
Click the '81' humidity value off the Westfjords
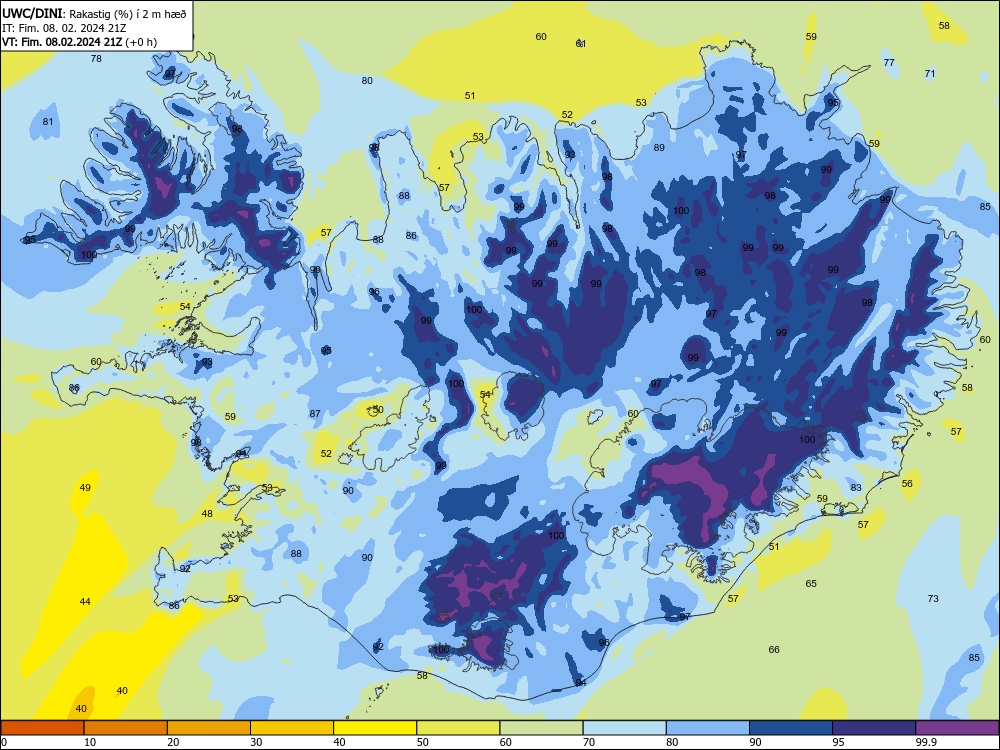(48, 122)
